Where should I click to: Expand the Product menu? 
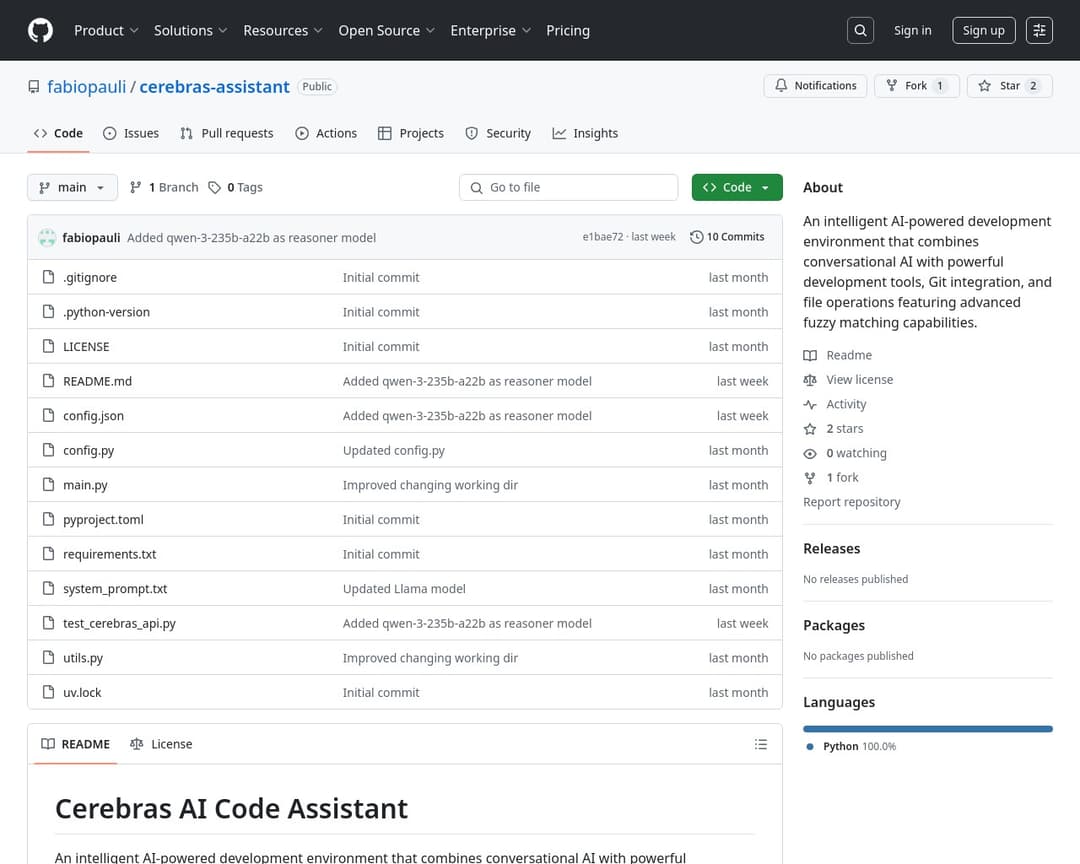tap(106, 30)
